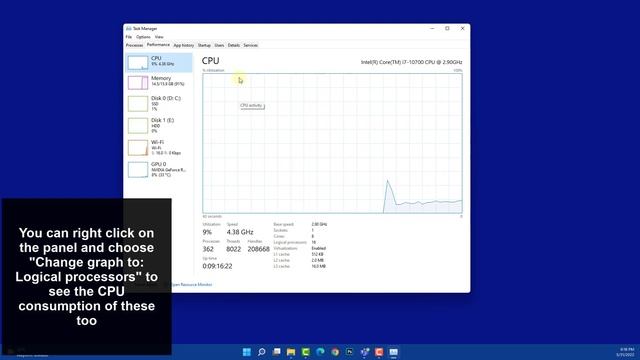Click the large CPU heading
The image size is (640, 360).
click(211, 61)
